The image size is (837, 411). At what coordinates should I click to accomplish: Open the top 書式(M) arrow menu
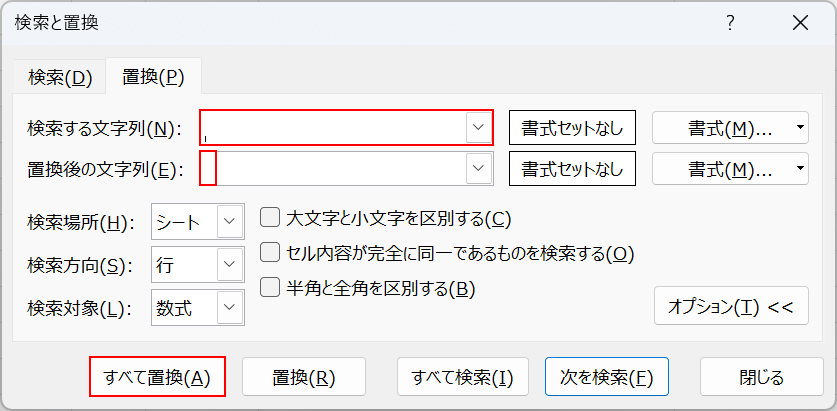(x=800, y=128)
